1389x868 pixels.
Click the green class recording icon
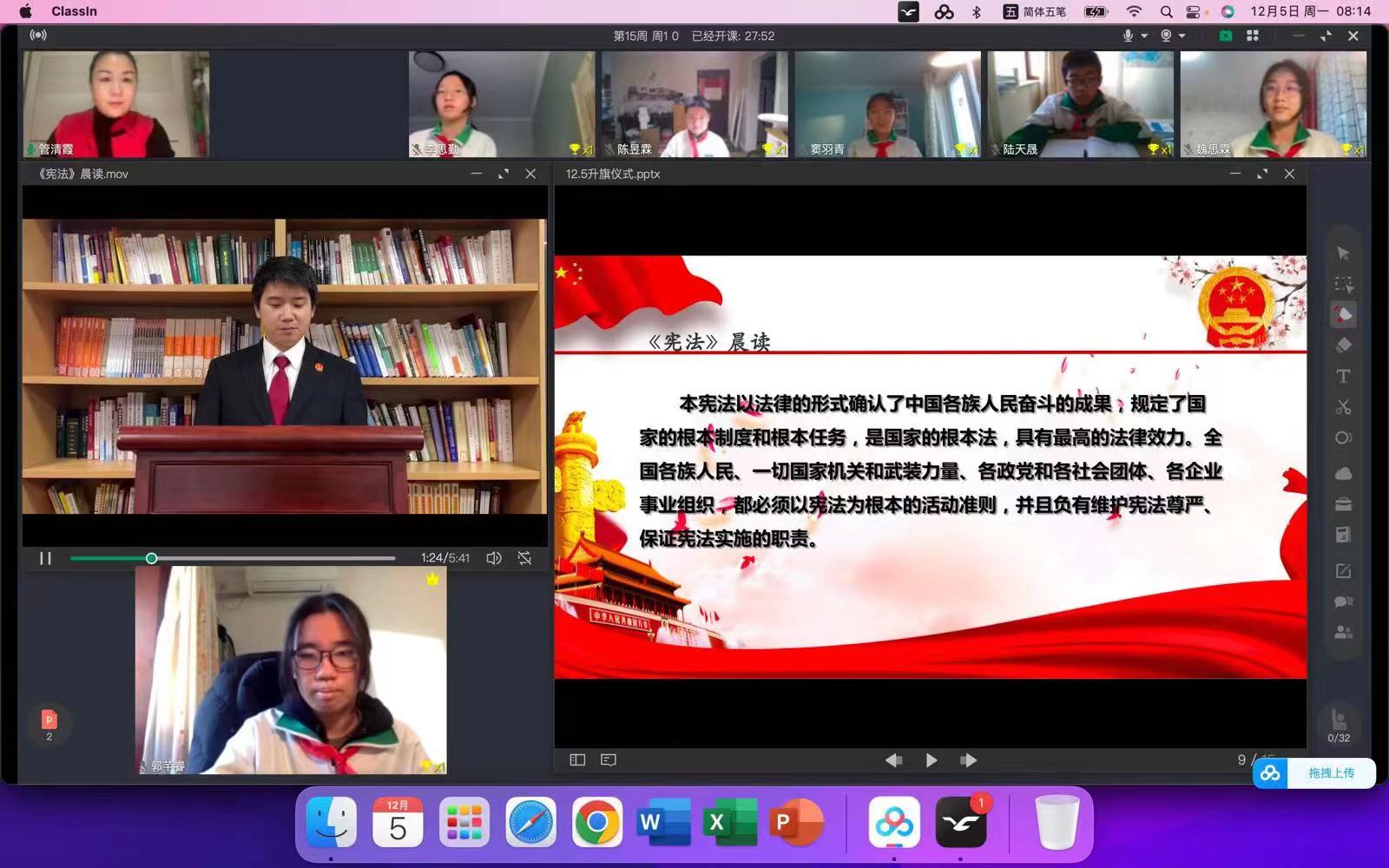1225,36
